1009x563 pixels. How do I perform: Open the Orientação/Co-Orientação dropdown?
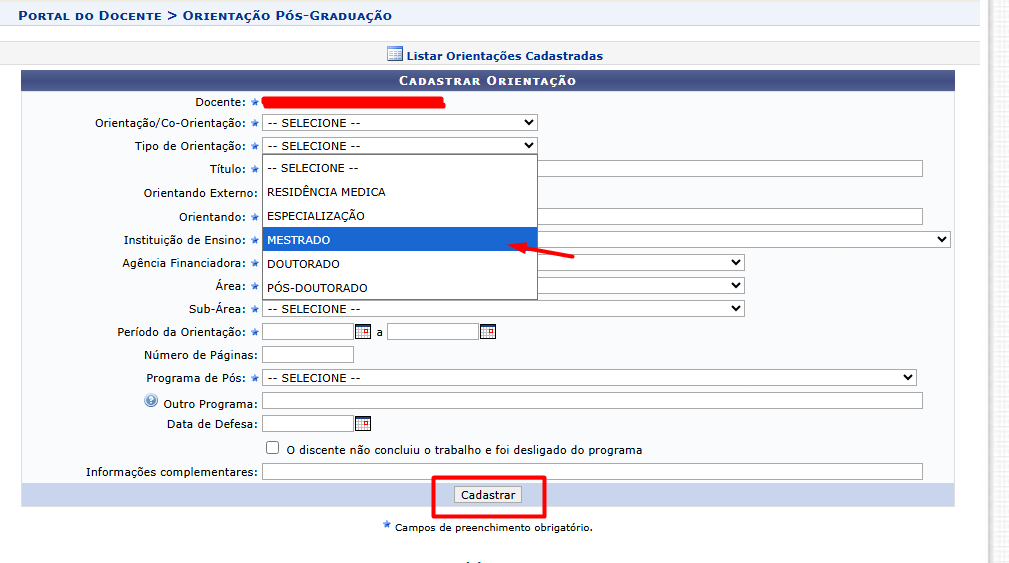coord(400,123)
